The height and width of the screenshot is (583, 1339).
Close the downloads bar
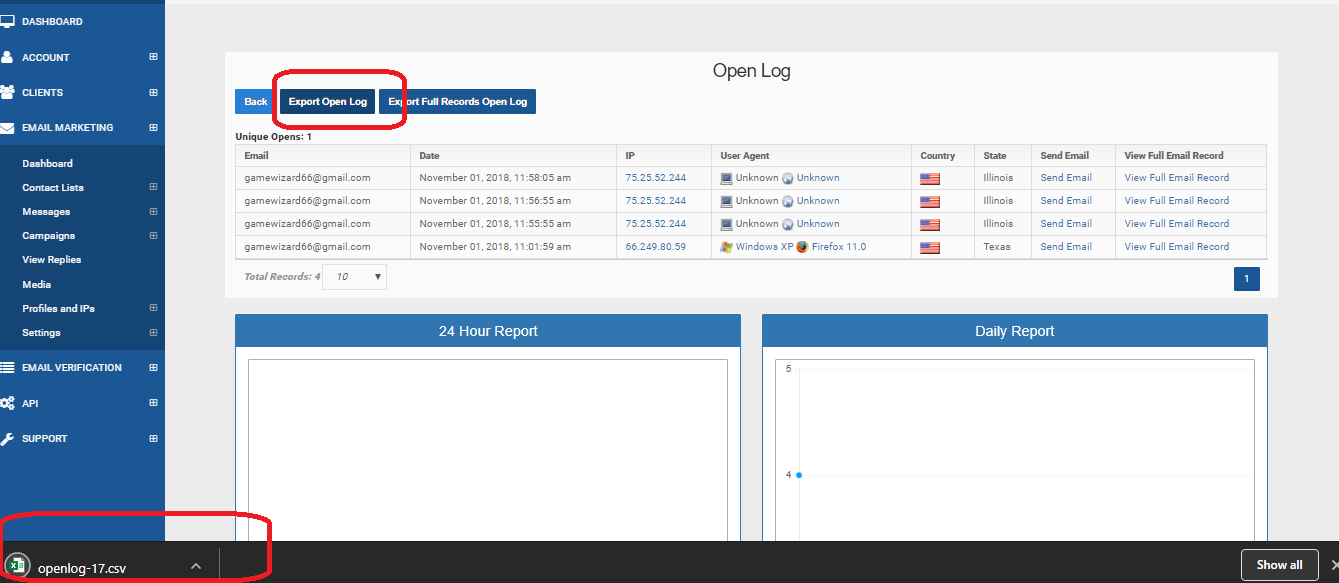(x=1334, y=565)
